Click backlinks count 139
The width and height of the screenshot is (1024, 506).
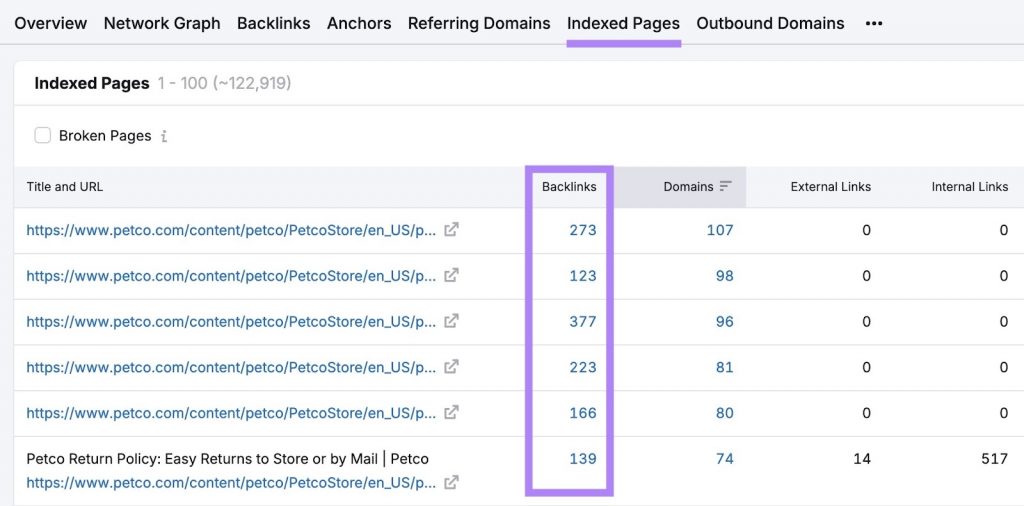(x=583, y=458)
